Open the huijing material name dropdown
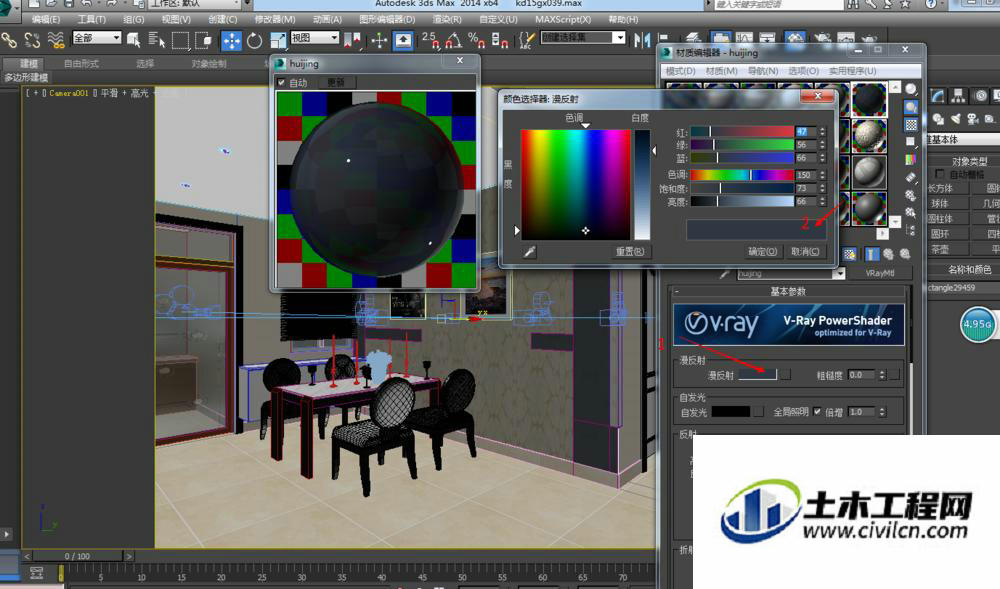 839,273
